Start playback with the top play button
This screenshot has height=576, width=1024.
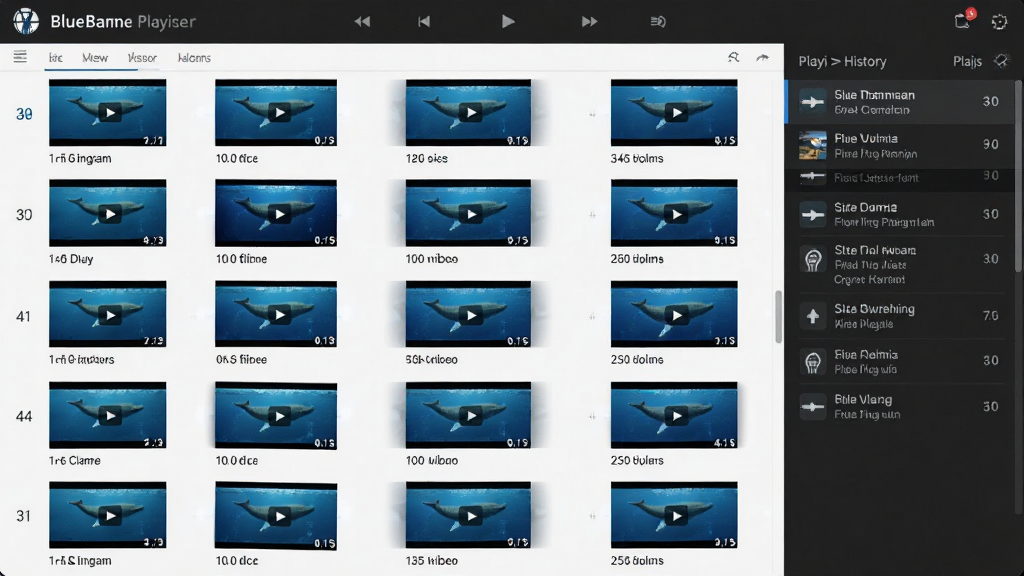point(508,22)
